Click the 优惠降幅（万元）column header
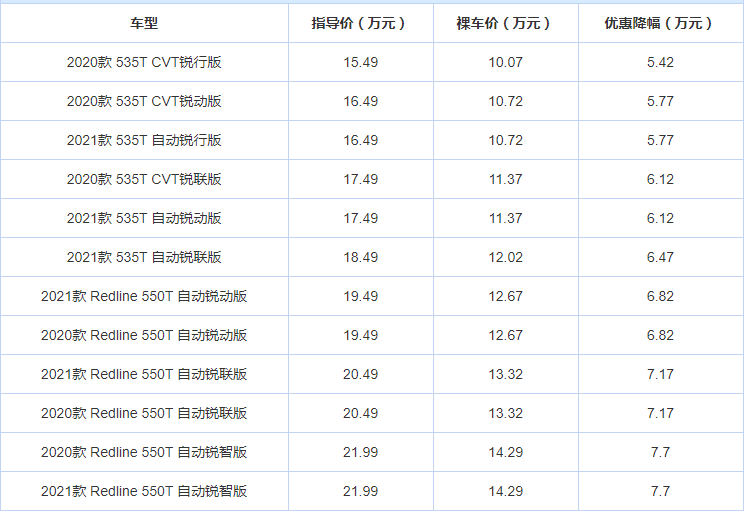The width and height of the screenshot is (747, 515). (x=660, y=23)
